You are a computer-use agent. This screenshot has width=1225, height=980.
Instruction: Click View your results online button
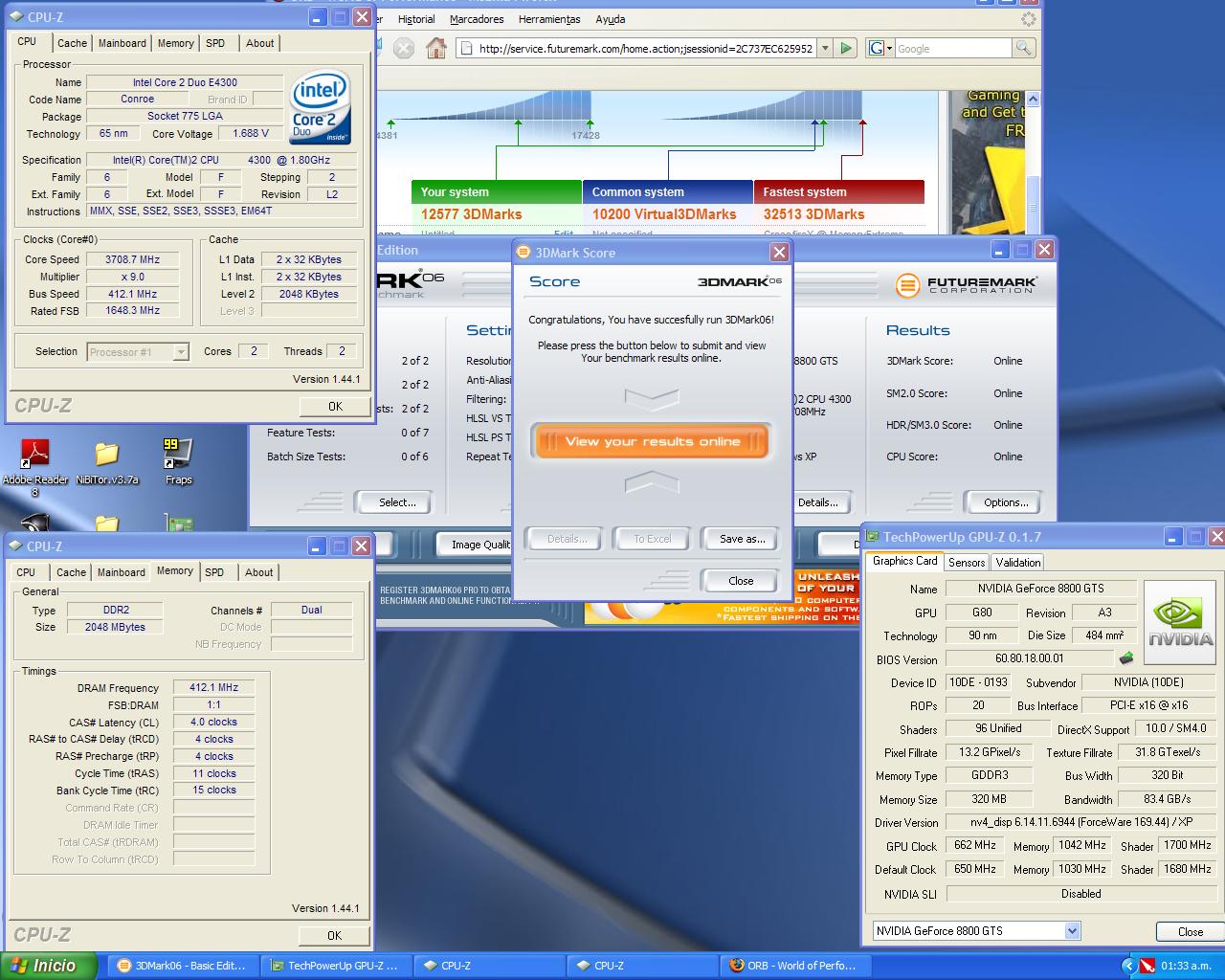click(x=652, y=441)
